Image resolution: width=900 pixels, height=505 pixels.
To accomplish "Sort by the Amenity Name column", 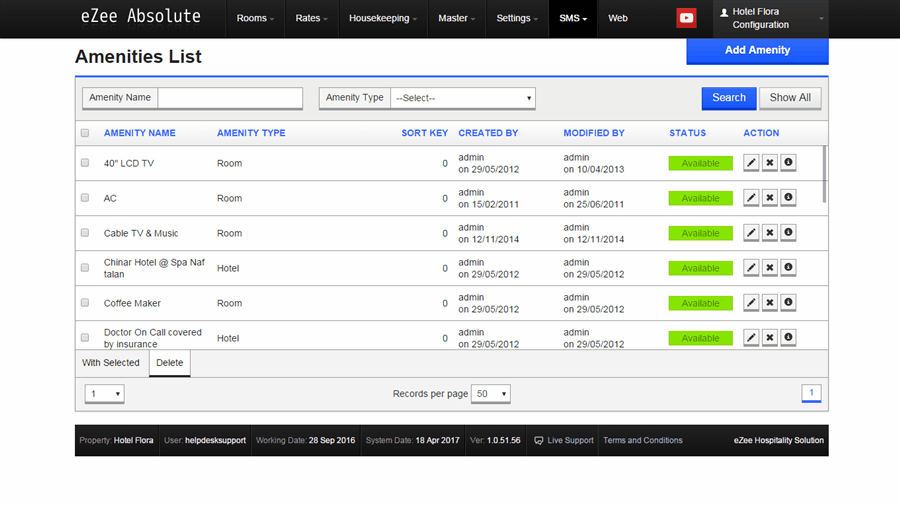I will tap(139, 133).
